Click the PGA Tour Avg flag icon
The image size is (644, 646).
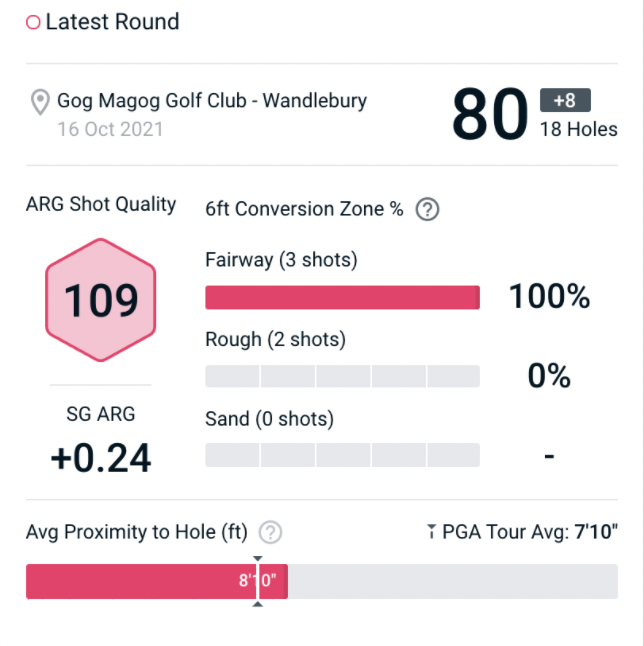[x=432, y=533]
